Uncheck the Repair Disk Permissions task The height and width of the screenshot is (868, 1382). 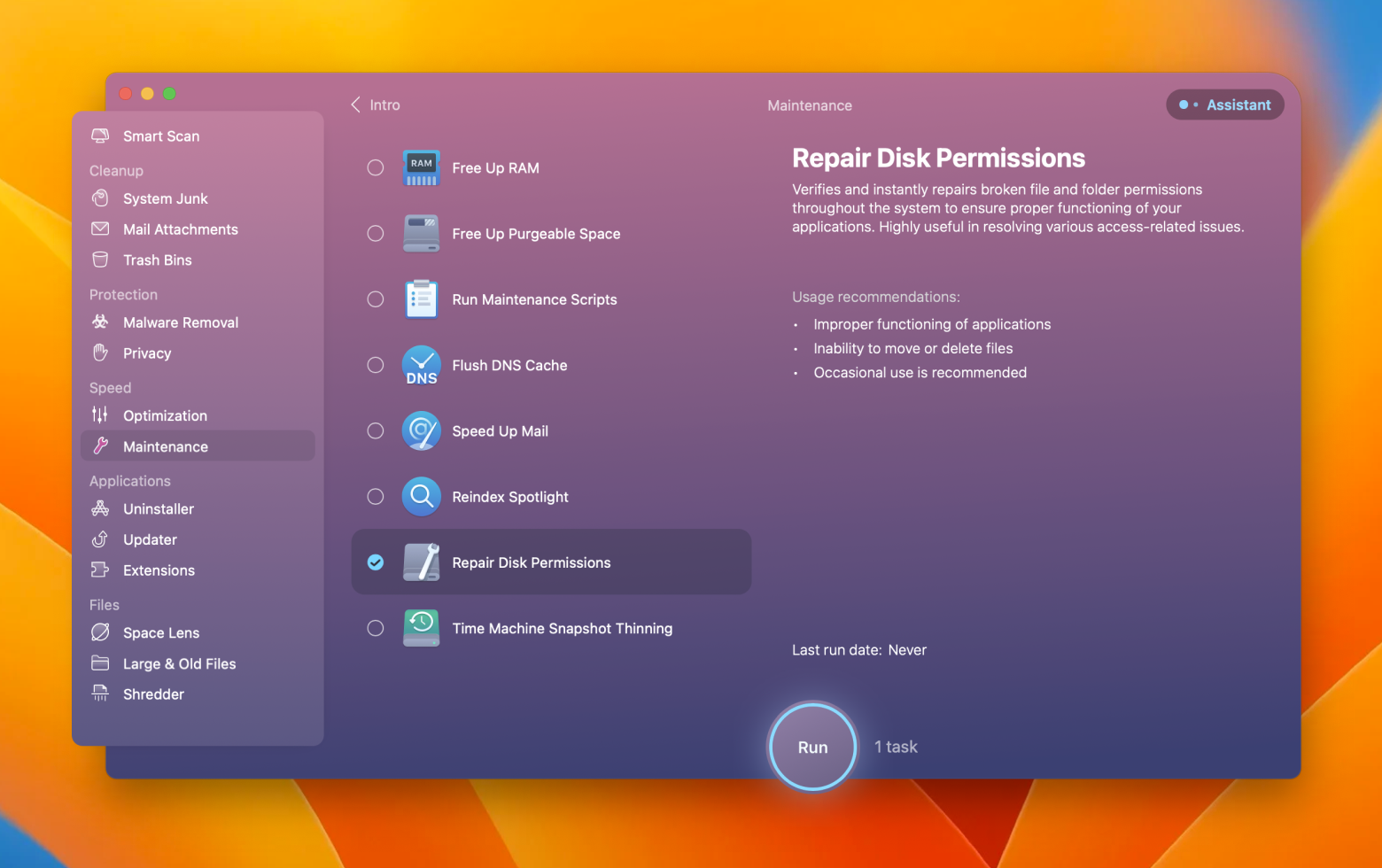(x=376, y=562)
